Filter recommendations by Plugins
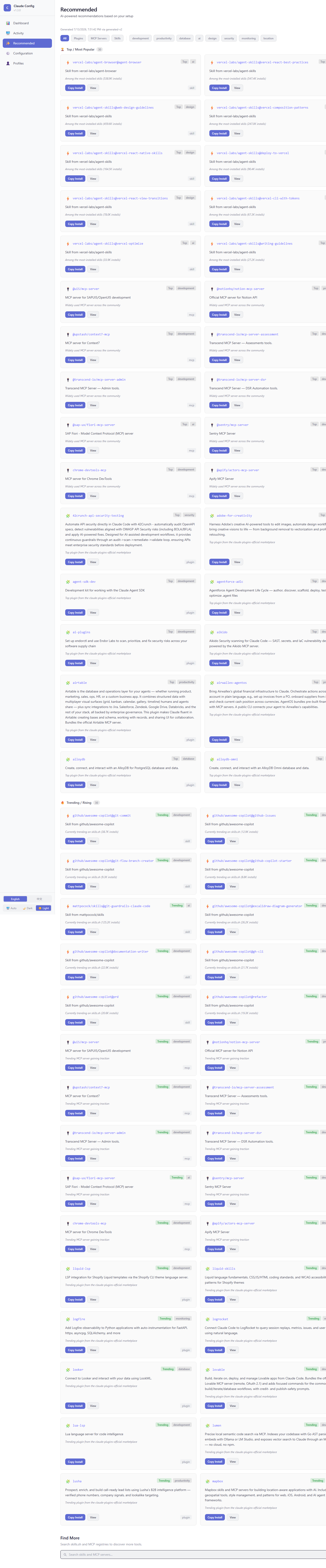Image resolution: width=326 pixels, height=1568 pixels. 79,38
